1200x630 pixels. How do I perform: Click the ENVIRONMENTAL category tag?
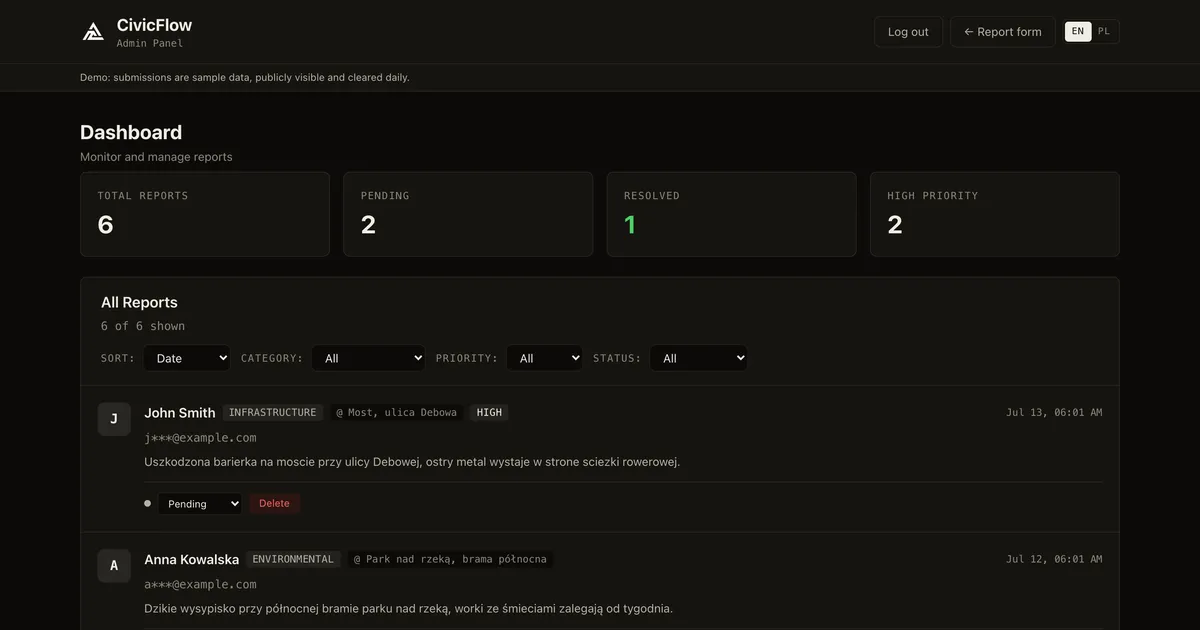[x=293, y=559]
